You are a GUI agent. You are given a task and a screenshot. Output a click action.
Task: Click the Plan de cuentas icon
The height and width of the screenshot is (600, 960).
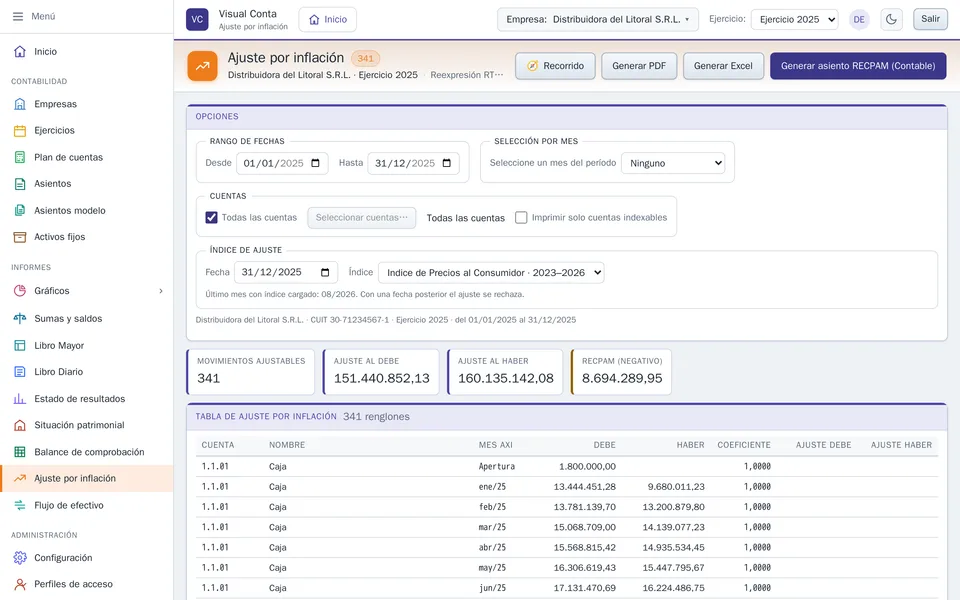(20, 157)
